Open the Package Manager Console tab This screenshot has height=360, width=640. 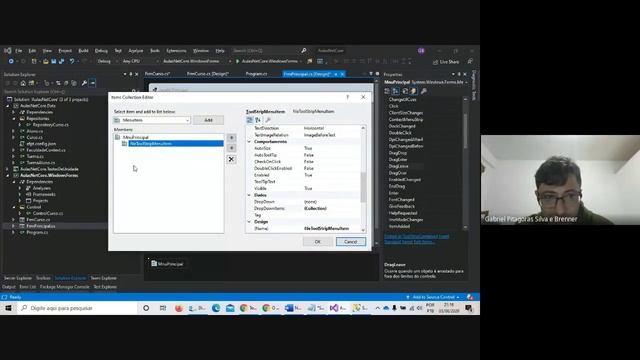(x=64, y=287)
